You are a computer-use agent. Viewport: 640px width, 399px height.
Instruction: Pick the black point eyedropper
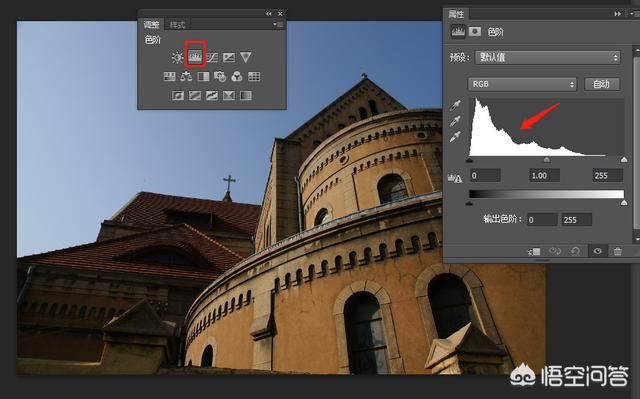point(455,106)
